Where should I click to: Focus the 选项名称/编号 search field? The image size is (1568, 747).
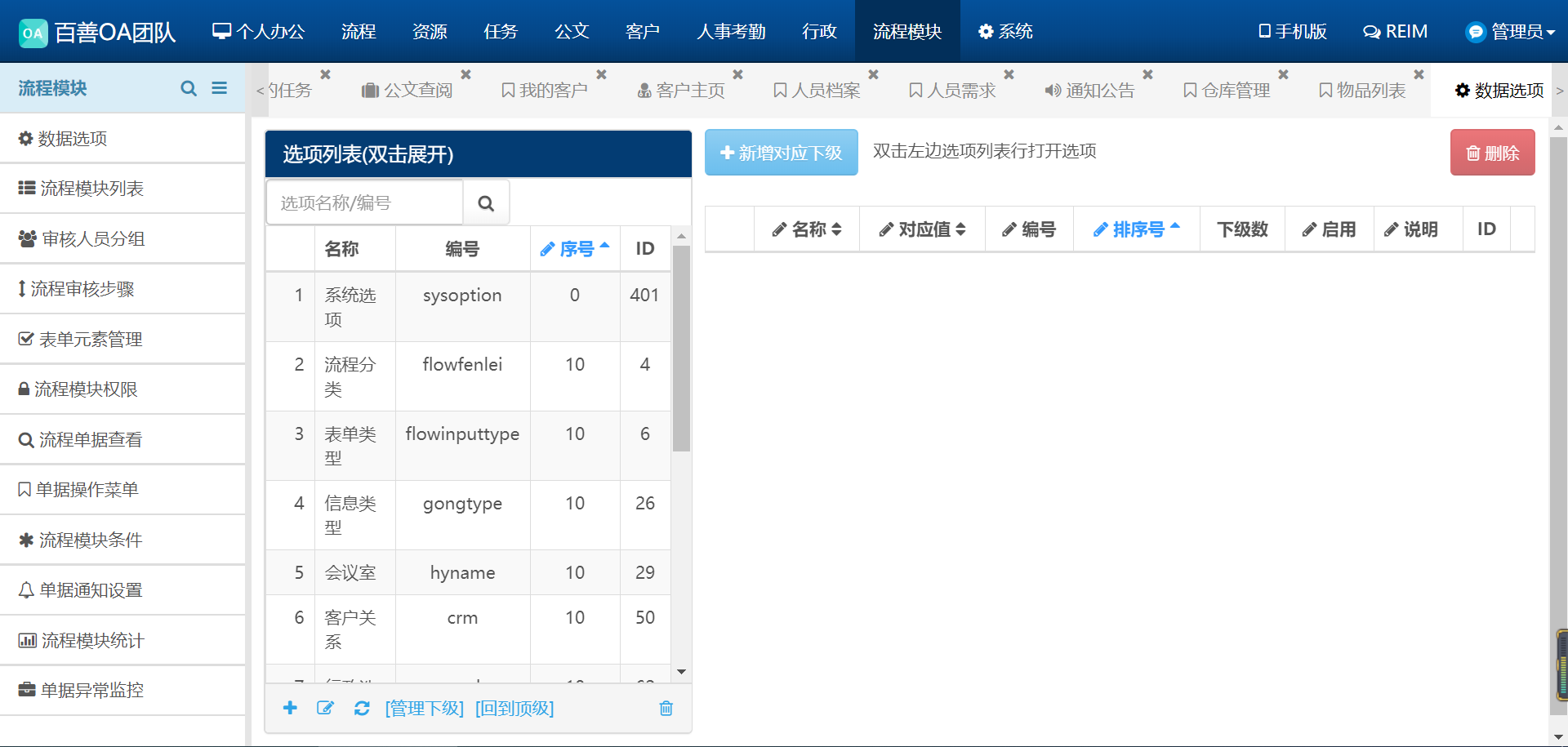pos(364,203)
